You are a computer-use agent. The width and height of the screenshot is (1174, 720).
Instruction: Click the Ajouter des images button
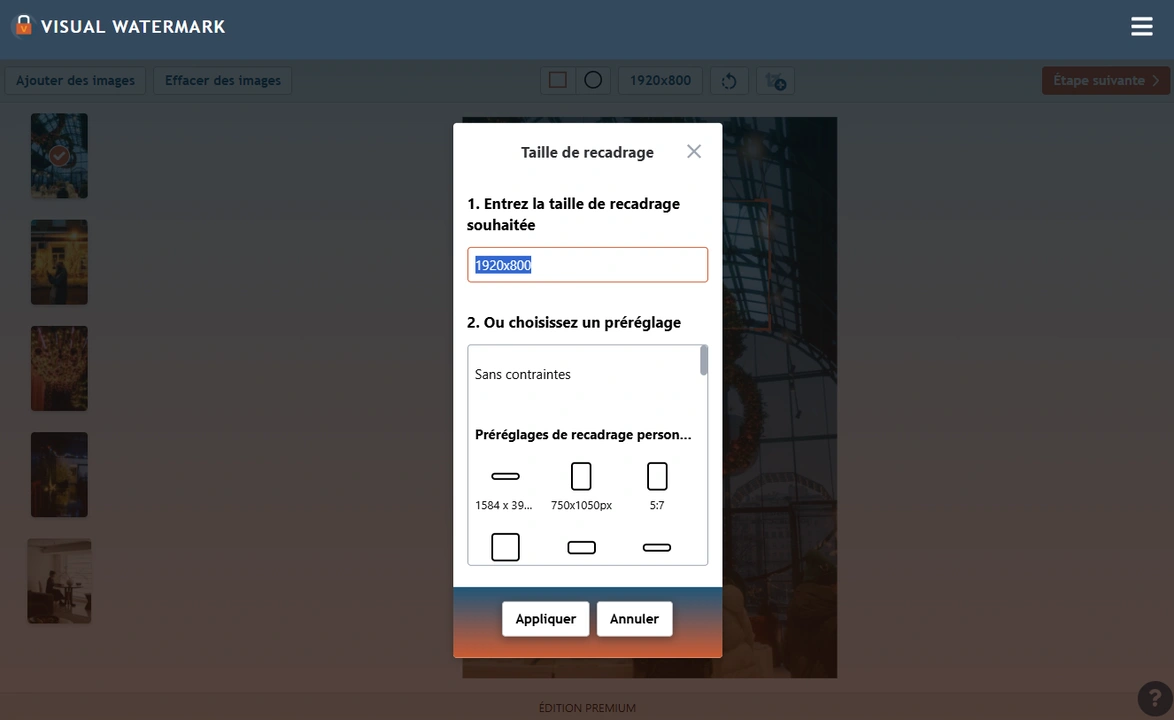tap(75, 80)
